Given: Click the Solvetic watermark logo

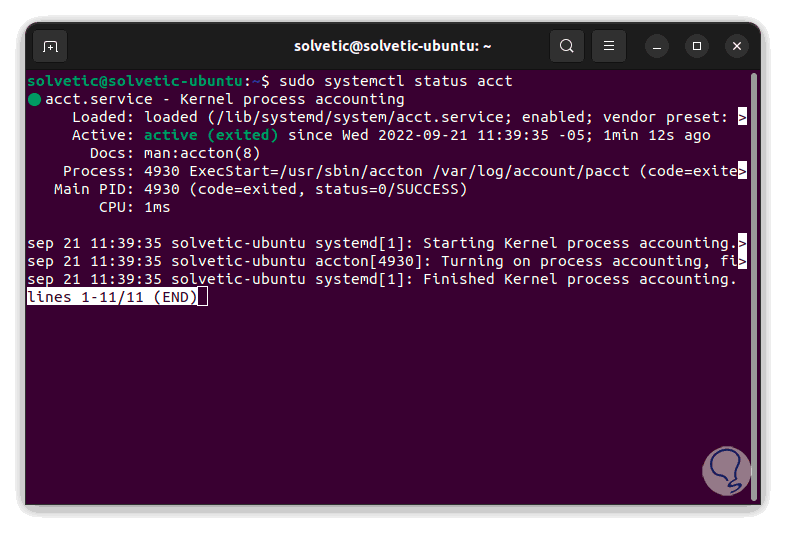Looking at the screenshot, I should (725, 470).
